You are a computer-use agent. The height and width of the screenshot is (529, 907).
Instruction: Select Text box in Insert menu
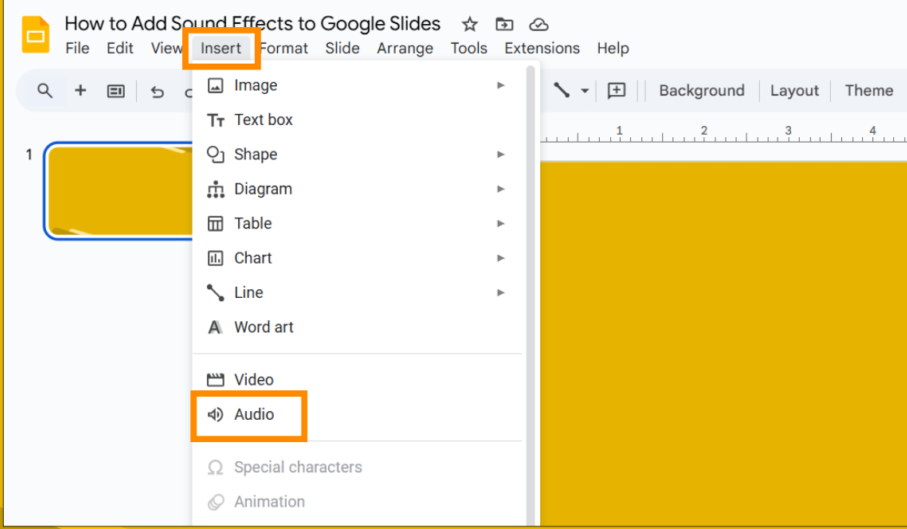coord(263,120)
